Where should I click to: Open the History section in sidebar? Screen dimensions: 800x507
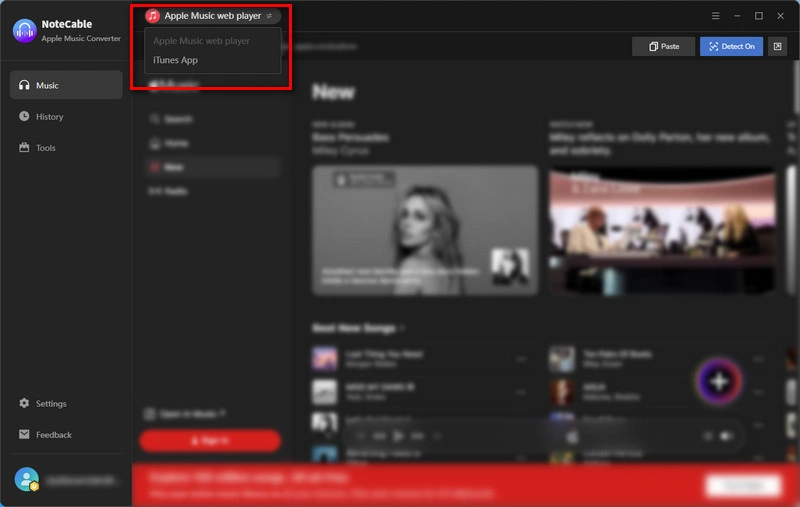[x=66, y=117]
